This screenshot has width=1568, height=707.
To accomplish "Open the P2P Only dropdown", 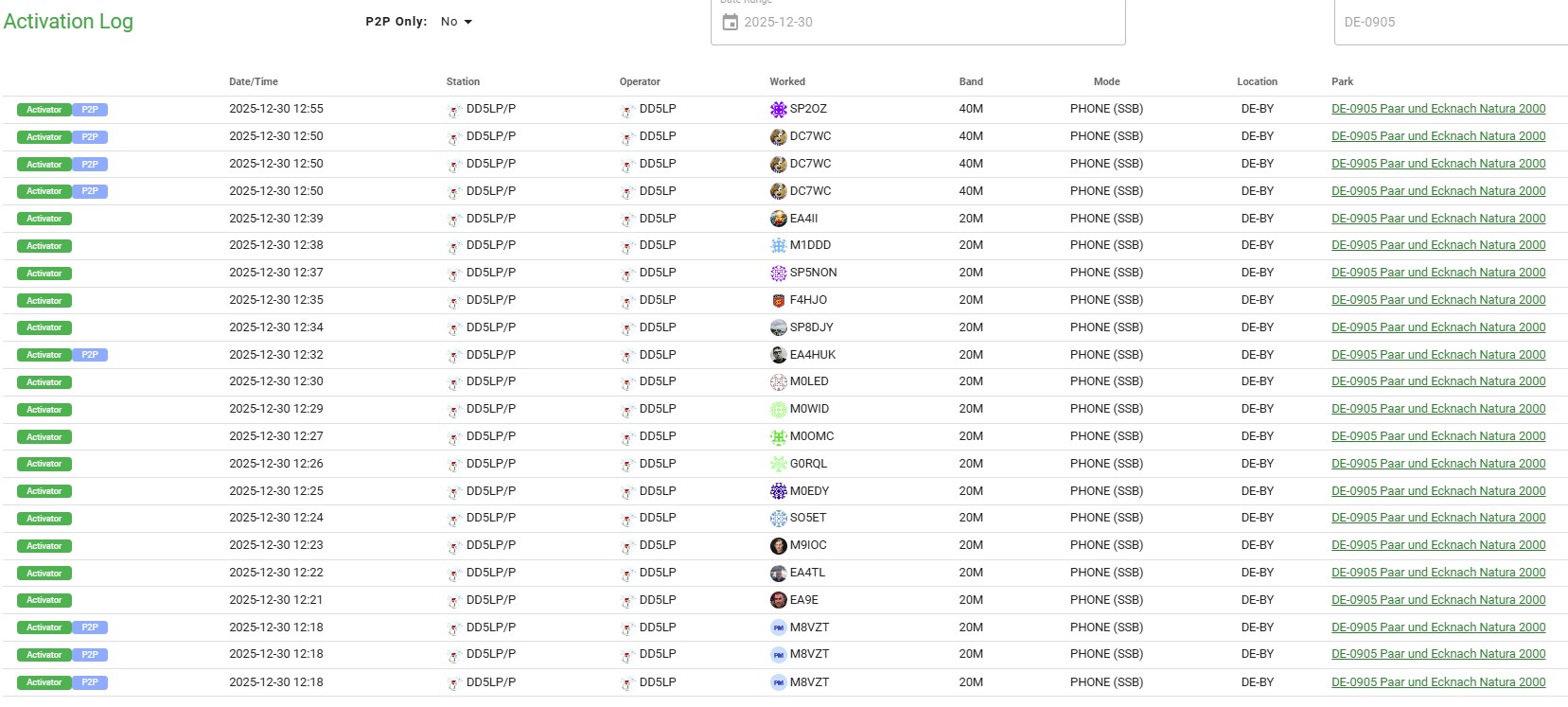I will point(456,22).
